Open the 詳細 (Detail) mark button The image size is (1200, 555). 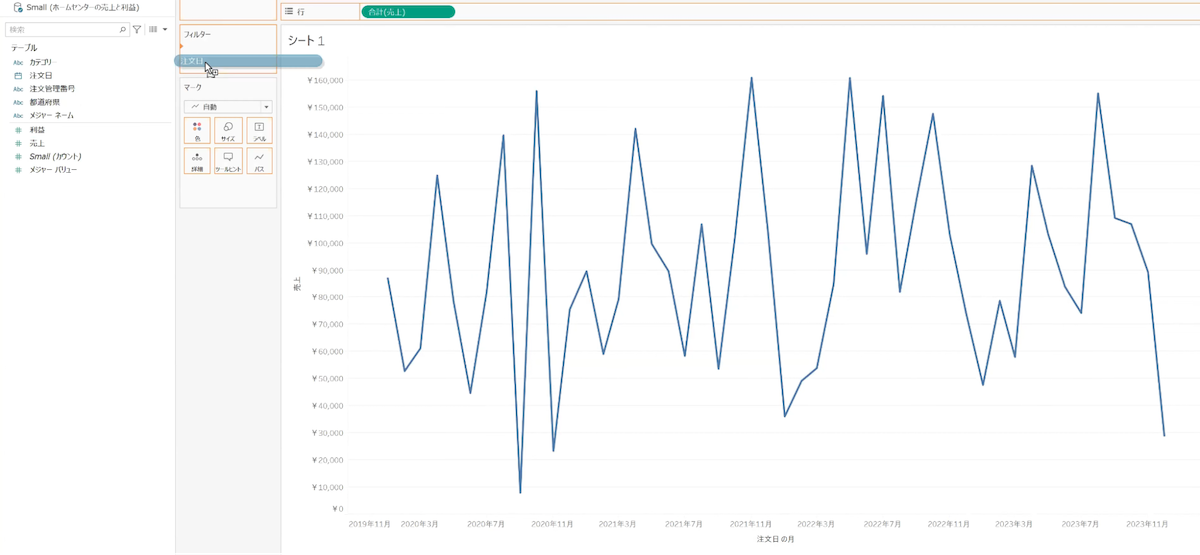(x=197, y=162)
